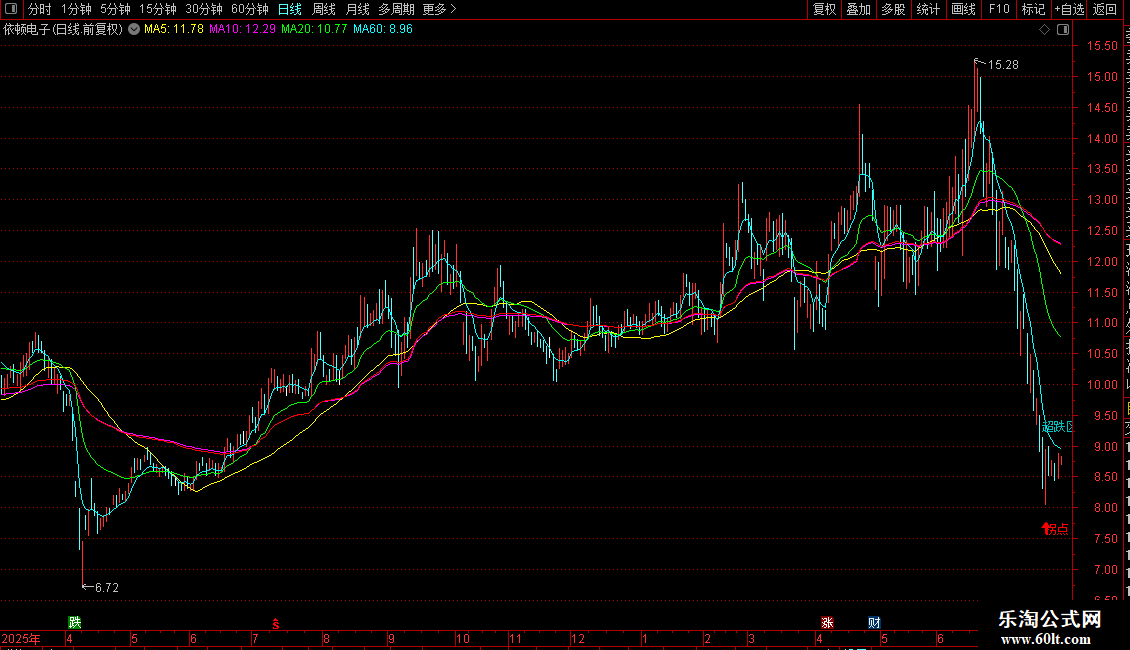Click the green 跌 event marker
The height and width of the screenshot is (650, 1130).
click(74, 623)
